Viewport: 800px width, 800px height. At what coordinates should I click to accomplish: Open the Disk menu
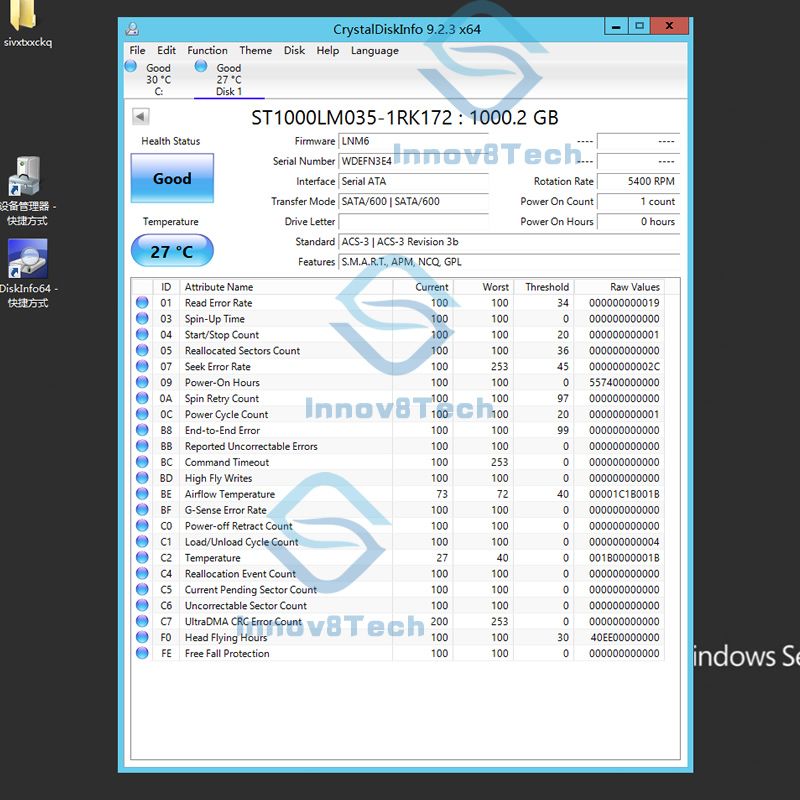294,50
